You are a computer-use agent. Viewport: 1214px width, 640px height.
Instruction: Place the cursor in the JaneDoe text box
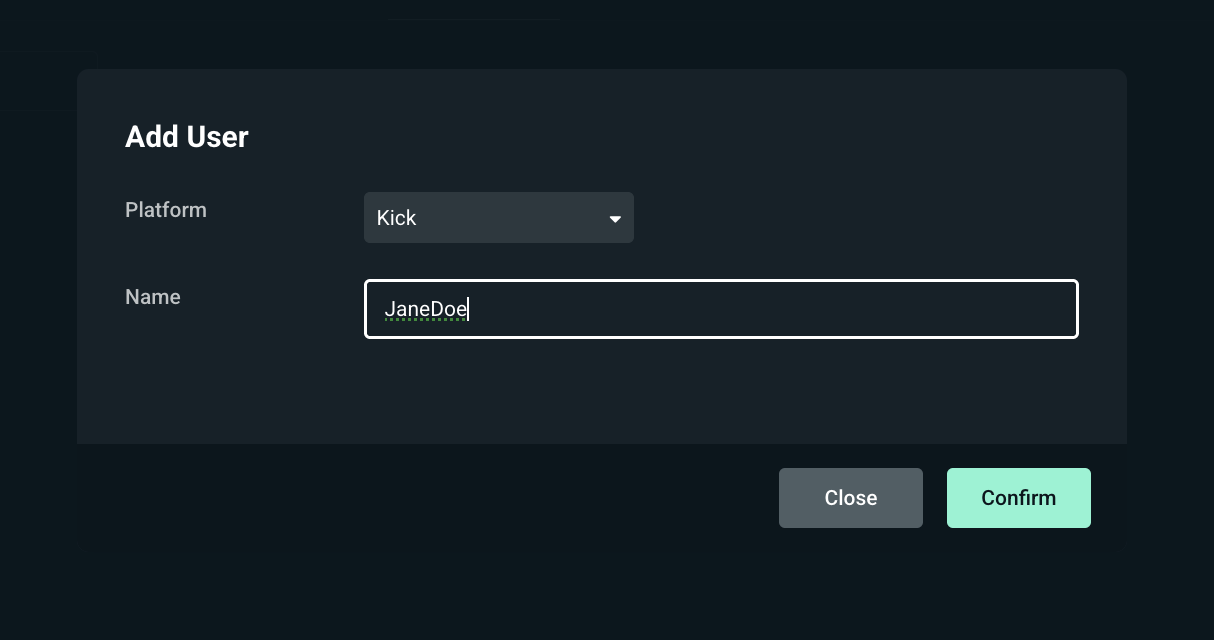coord(721,309)
